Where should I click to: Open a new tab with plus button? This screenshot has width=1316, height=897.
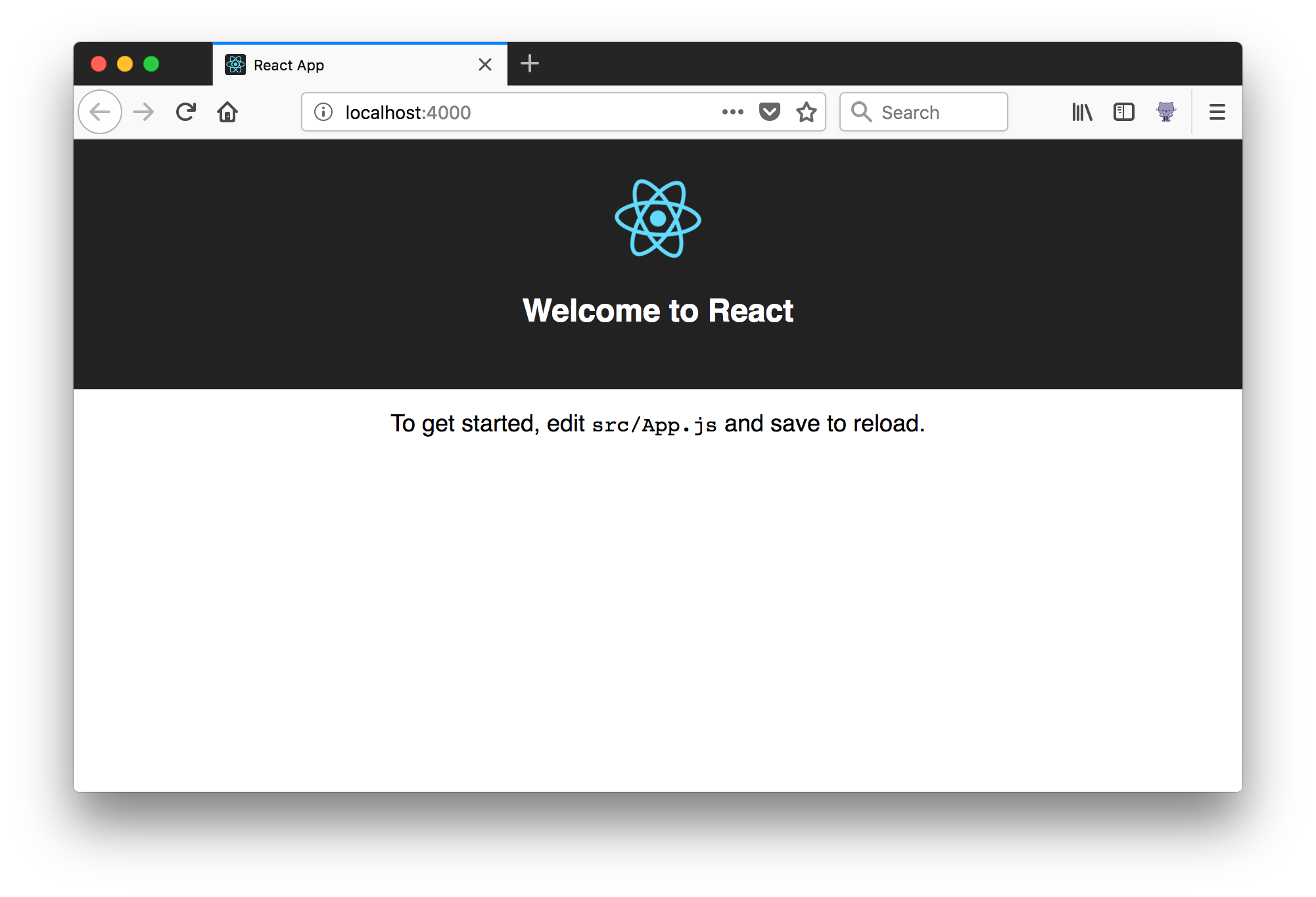[x=530, y=63]
